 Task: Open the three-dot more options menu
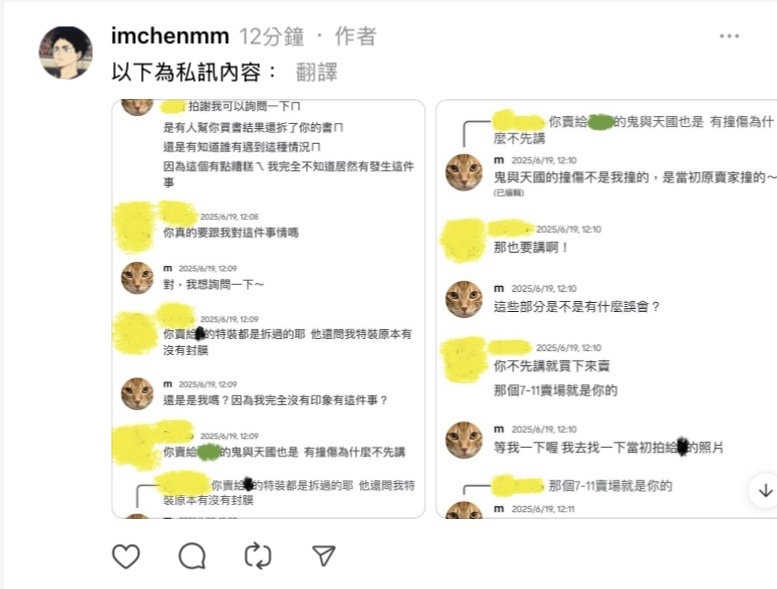click(x=729, y=36)
